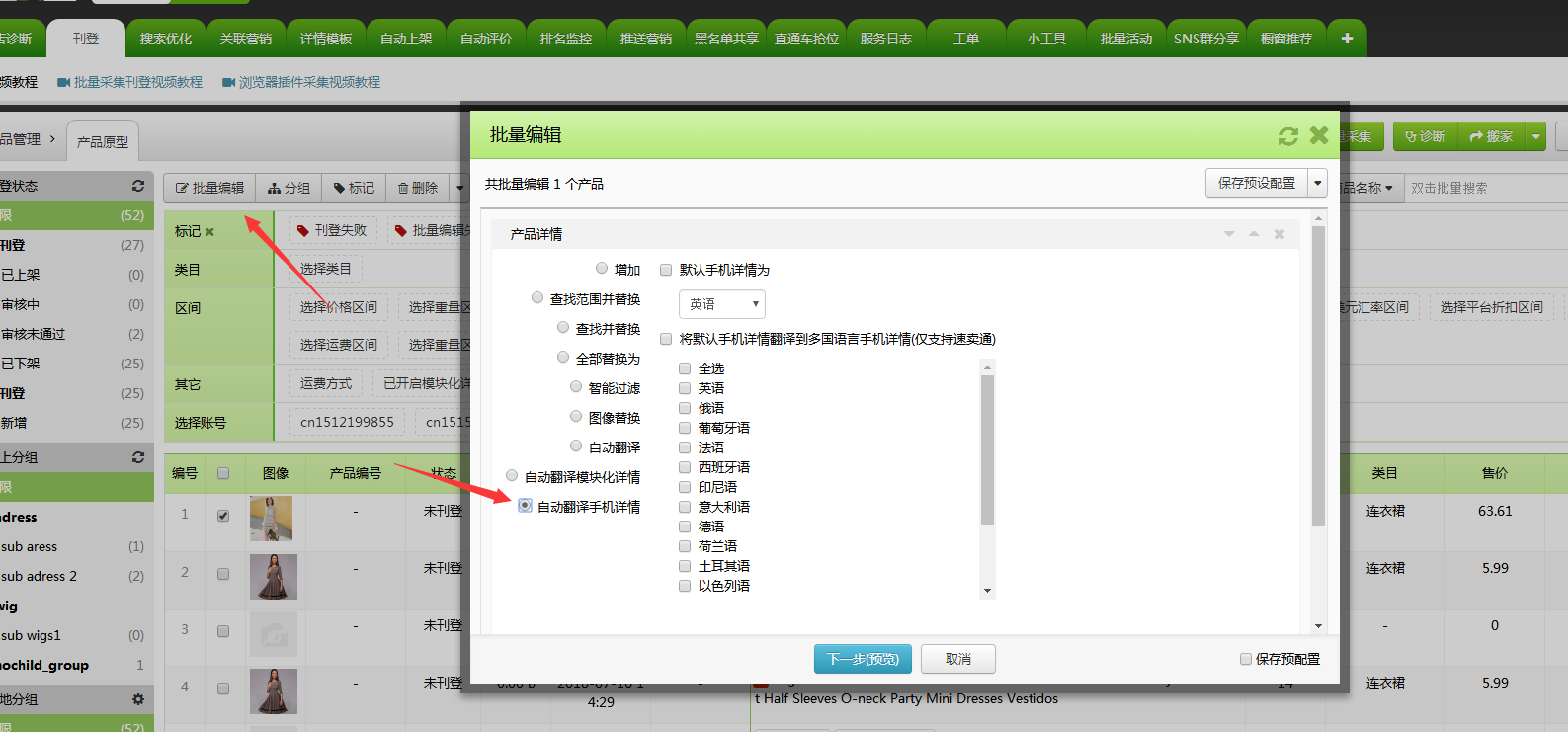The width and height of the screenshot is (1568, 732).
Task: Close the 批量编辑 dialog with X icon
Action: point(1319,135)
